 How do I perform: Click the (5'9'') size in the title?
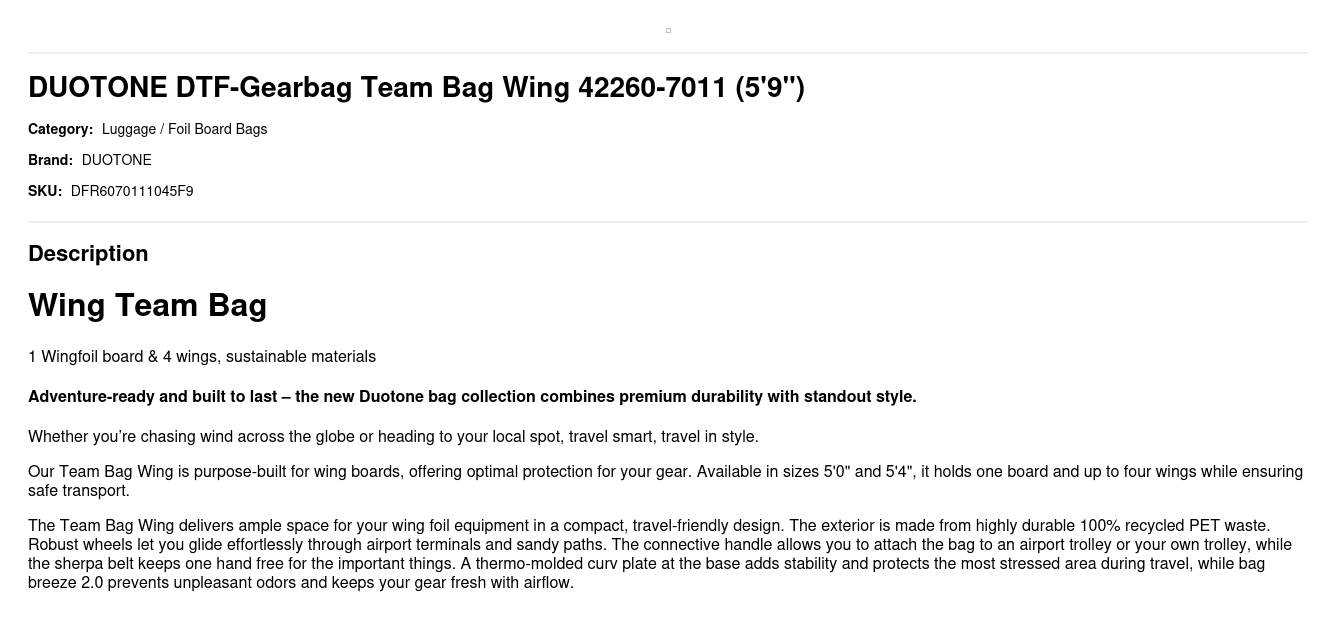tap(770, 88)
